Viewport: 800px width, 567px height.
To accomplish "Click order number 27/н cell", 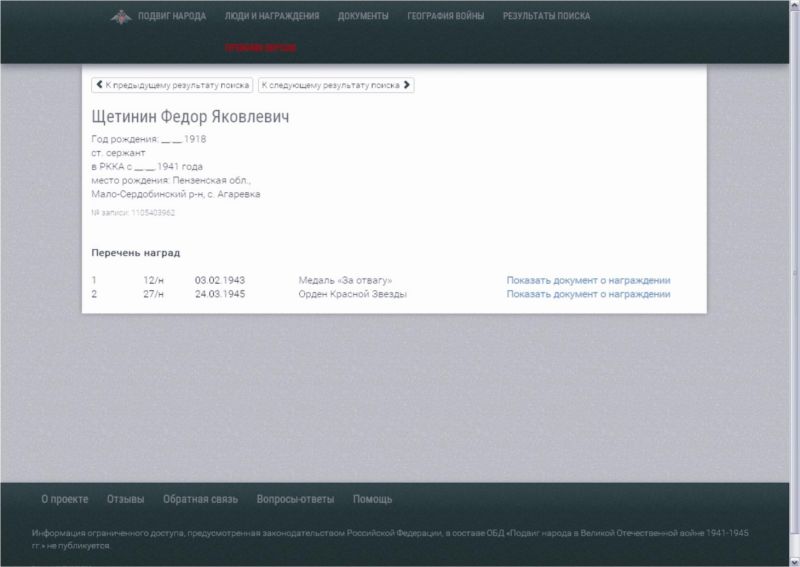I will (154, 294).
